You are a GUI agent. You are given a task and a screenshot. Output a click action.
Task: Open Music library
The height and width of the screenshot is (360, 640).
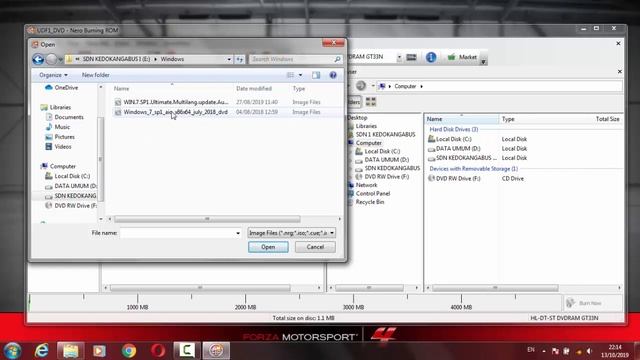pos(58,127)
